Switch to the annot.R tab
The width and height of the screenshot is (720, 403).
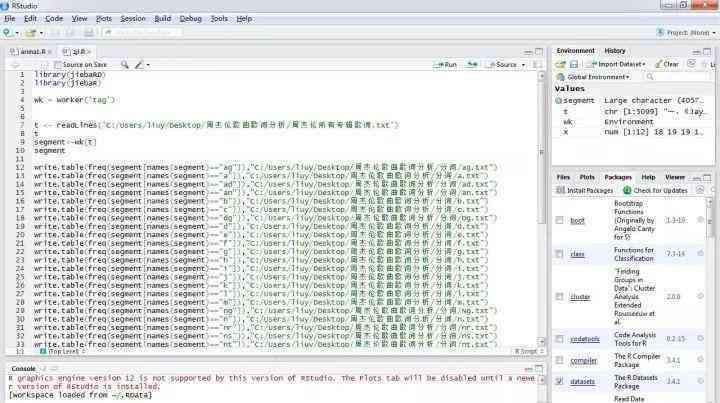pos(30,52)
